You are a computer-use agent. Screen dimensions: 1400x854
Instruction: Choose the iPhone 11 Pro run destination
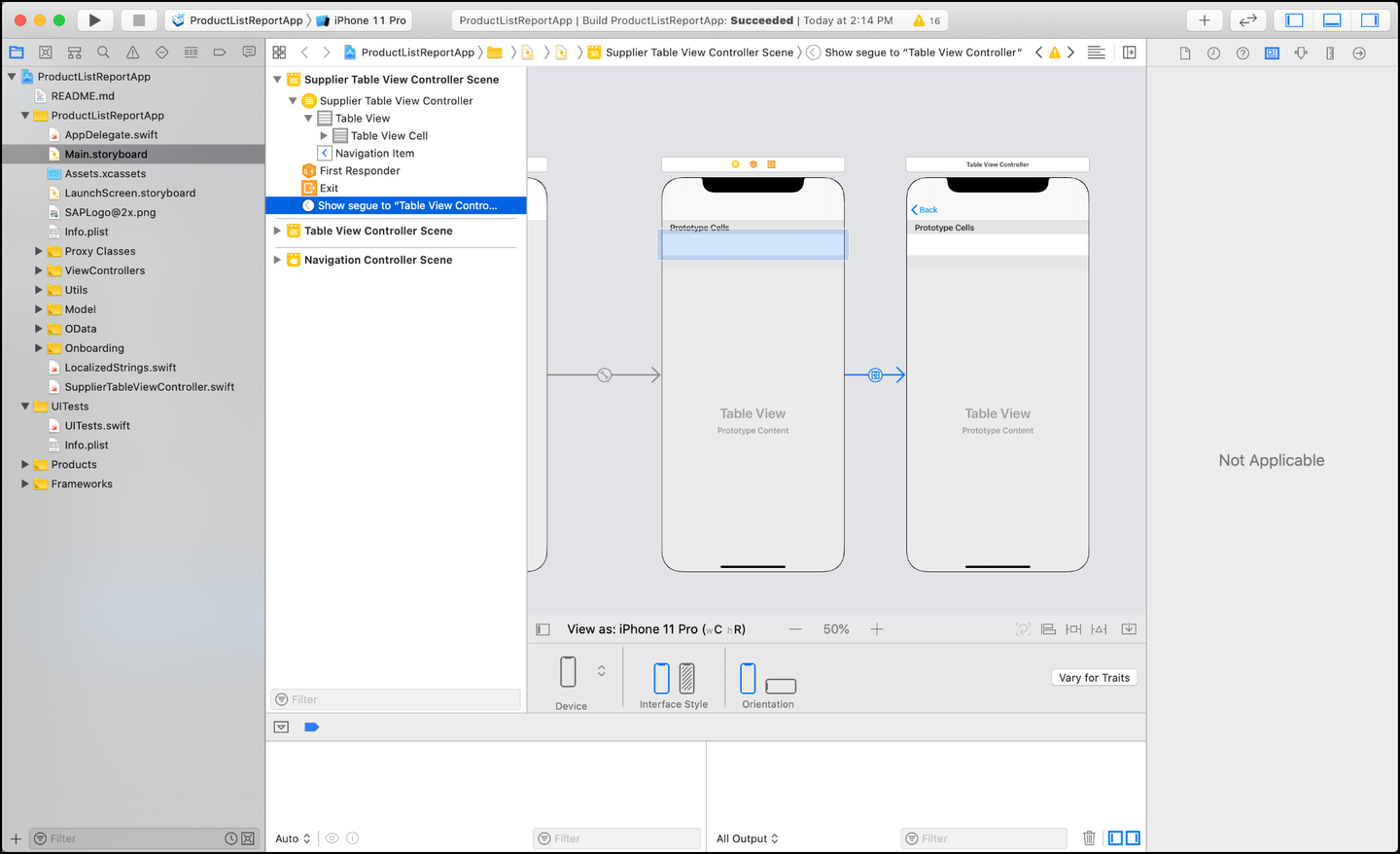click(361, 20)
